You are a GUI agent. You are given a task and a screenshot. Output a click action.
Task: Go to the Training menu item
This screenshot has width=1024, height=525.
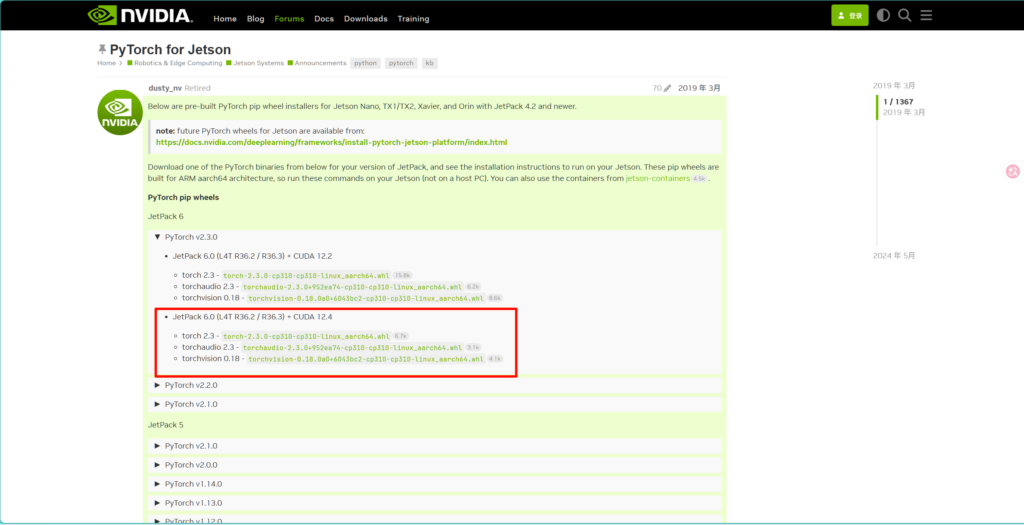tap(413, 18)
